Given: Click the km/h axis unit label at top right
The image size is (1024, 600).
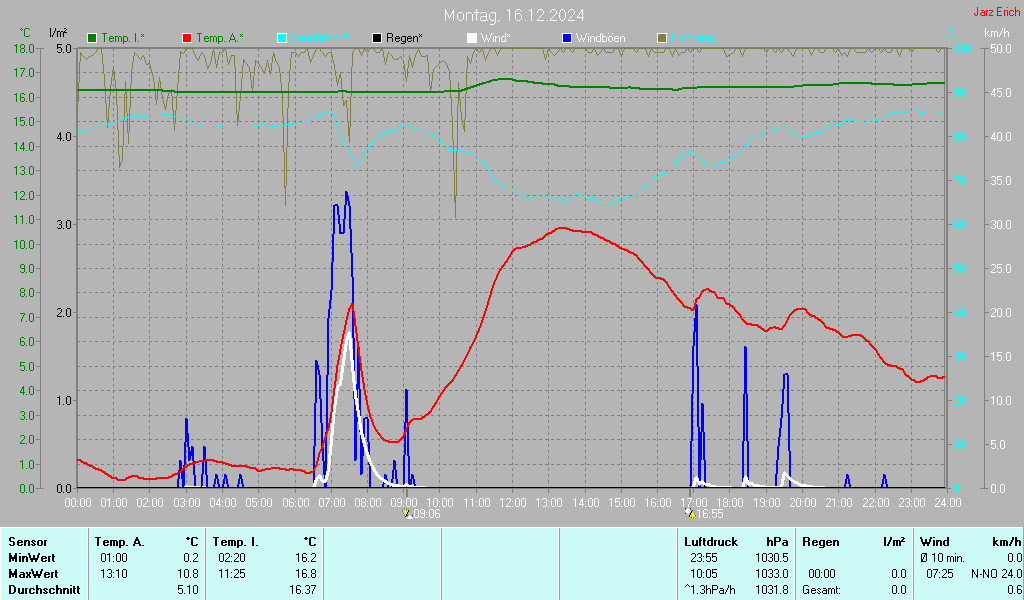Looking at the screenshot, I should [996, 33].
